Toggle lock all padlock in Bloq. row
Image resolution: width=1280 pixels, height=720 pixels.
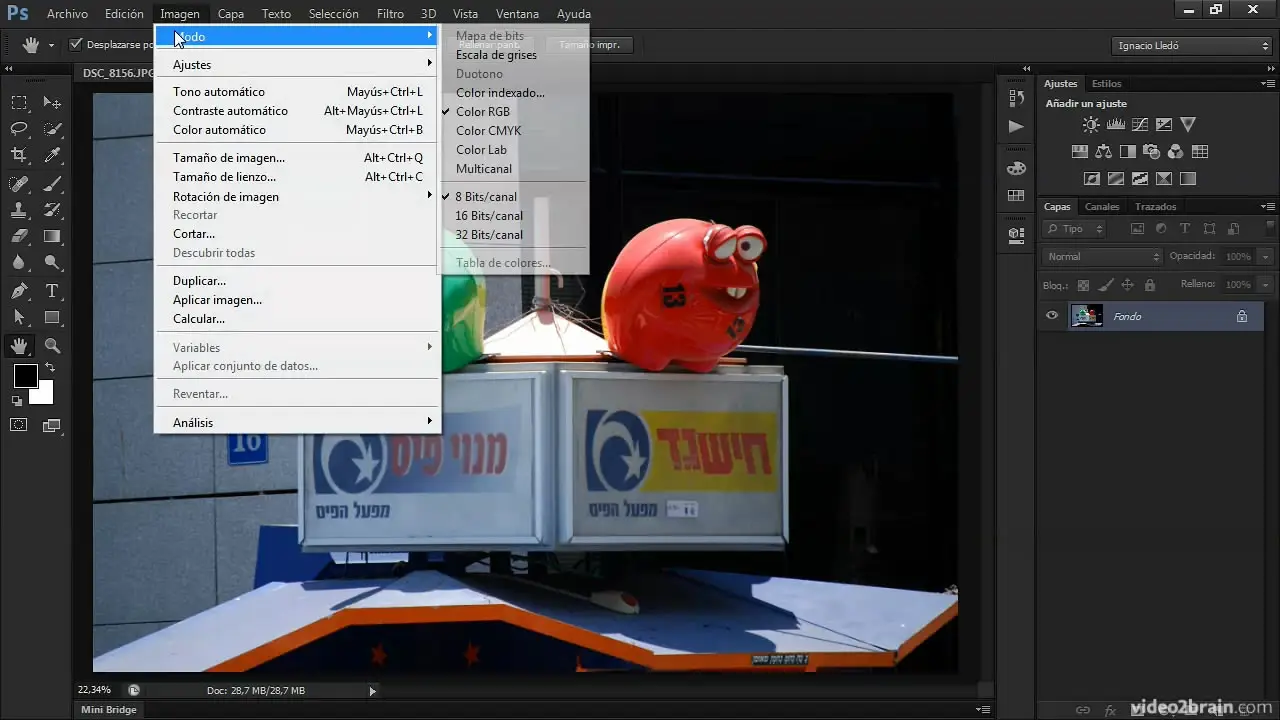click(1149, 285)
